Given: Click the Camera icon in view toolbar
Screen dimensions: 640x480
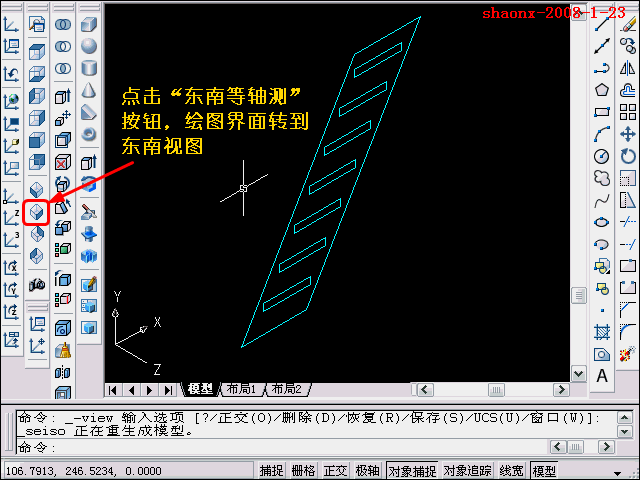Looking at the screenshot, I should pos(37,285).
